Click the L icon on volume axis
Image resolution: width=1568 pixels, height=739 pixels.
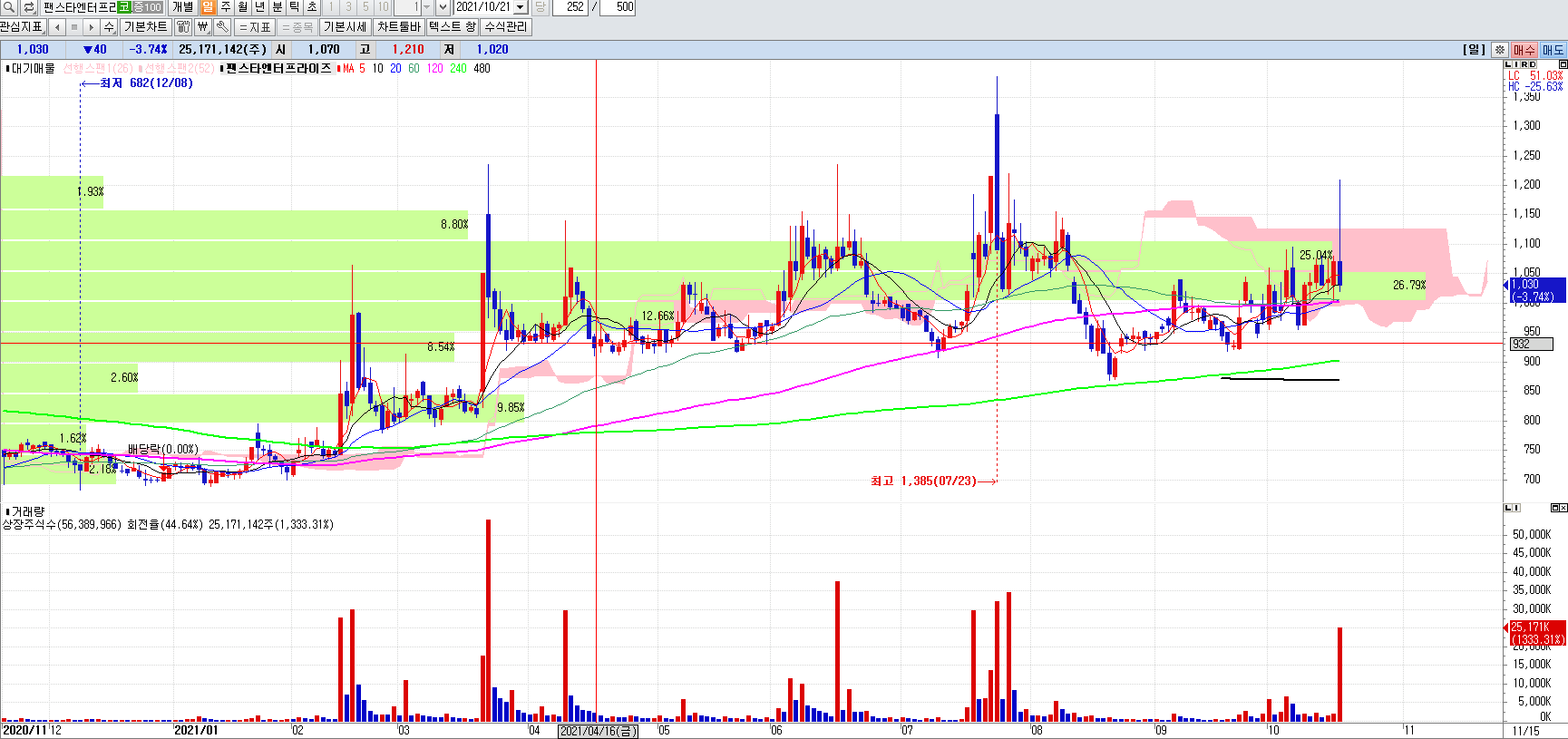coord(1507,508)
